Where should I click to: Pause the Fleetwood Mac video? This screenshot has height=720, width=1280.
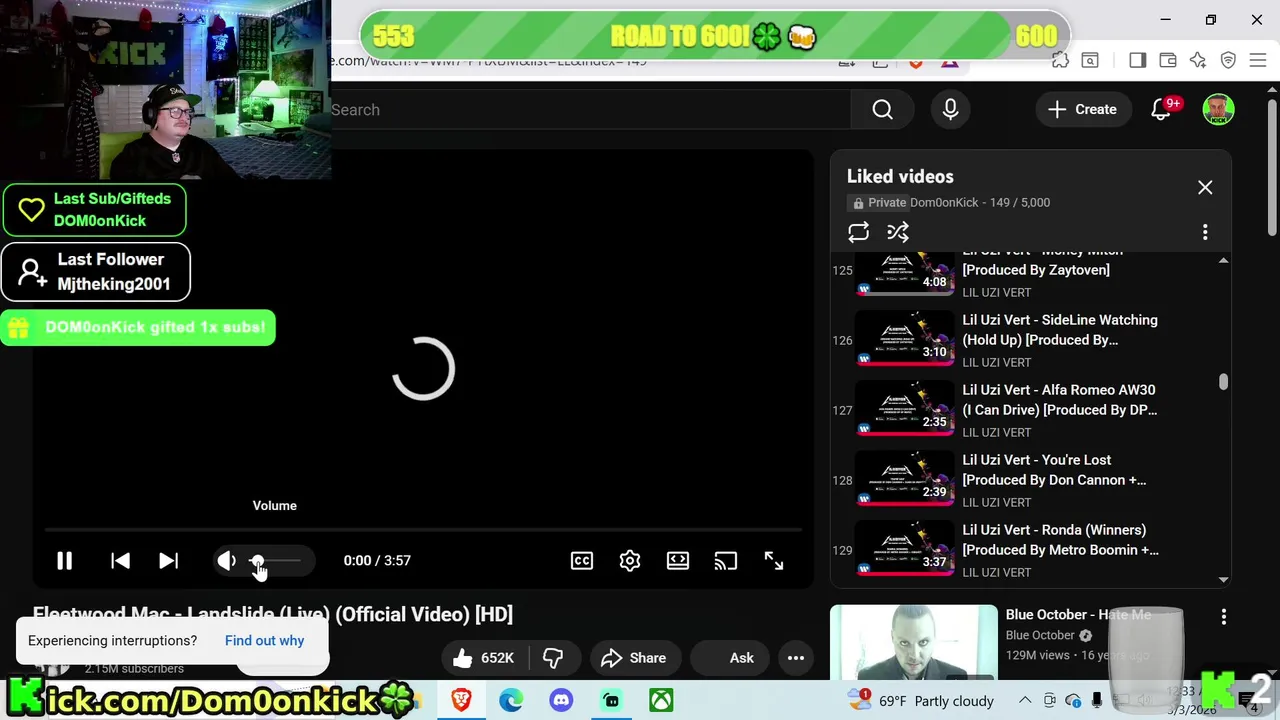pyautogui.click(x=64, y=561)
